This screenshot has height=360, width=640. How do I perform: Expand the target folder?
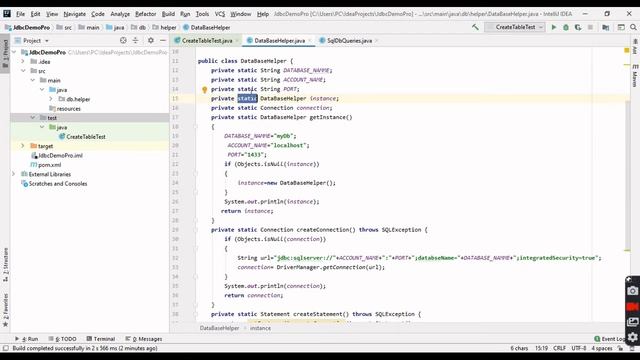pyautogui.click(x=23, y=146)
